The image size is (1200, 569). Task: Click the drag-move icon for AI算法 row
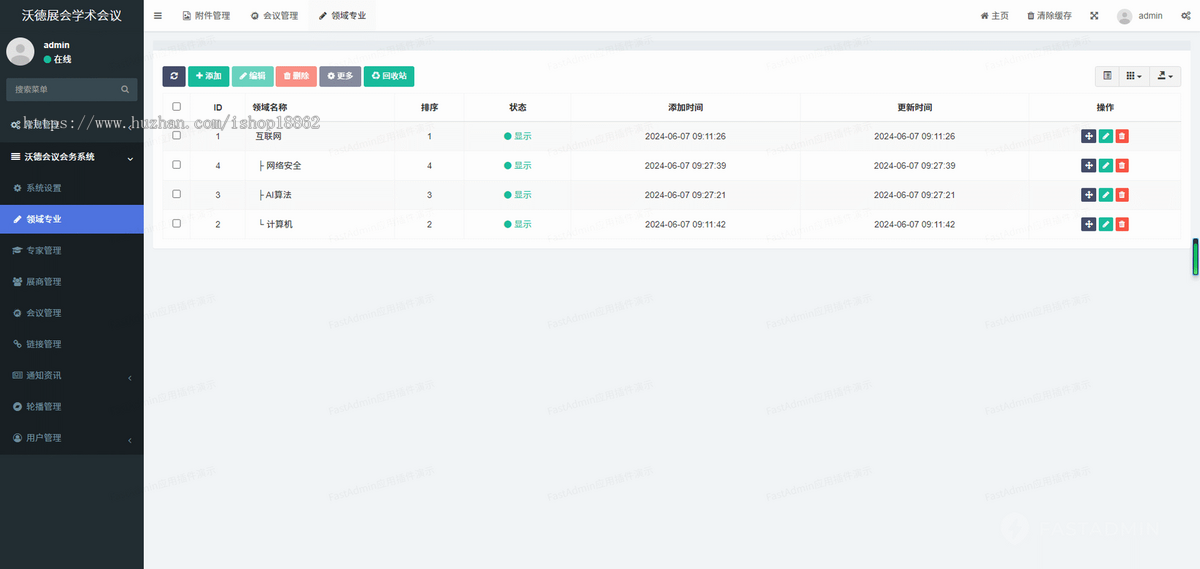tap(1088, 195)
